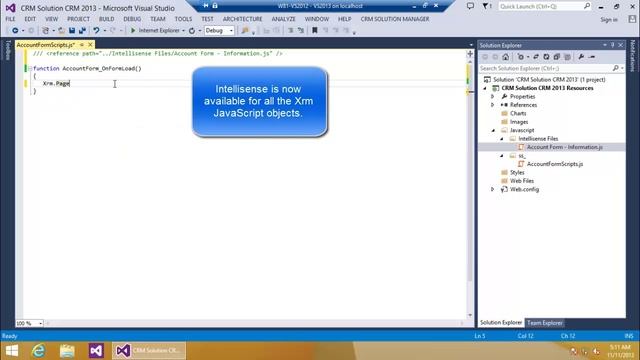Click the editor vertical scrollbar

point(470,188)
